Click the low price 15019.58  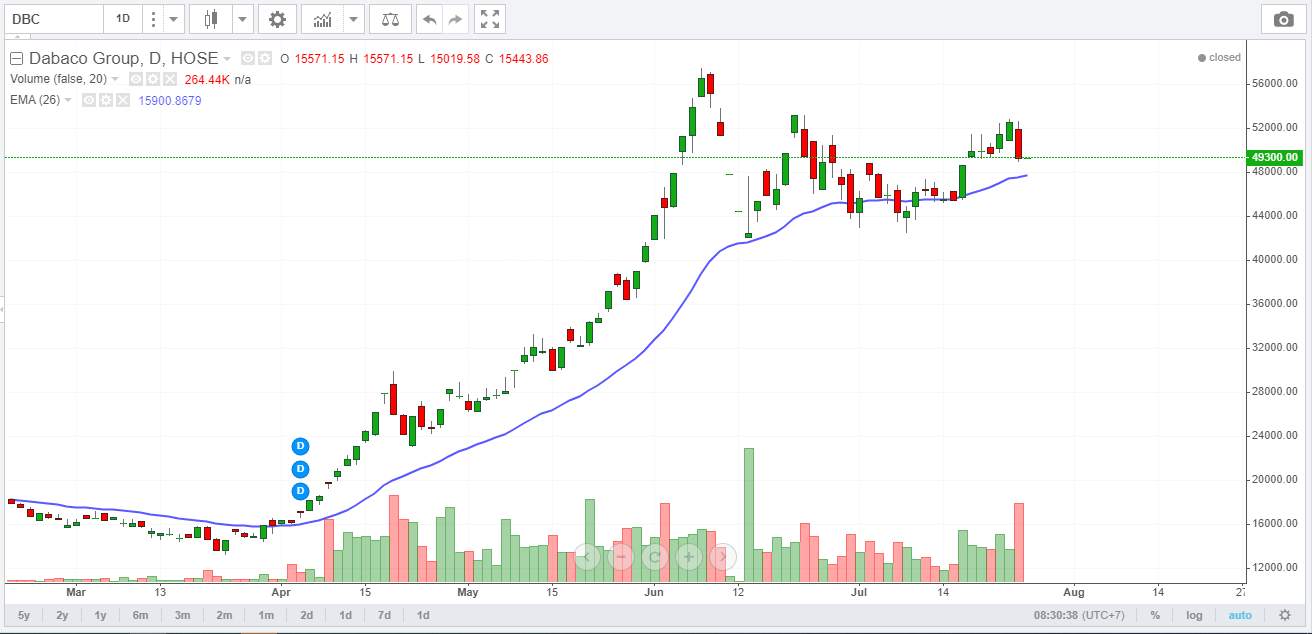tap(454, 59)
